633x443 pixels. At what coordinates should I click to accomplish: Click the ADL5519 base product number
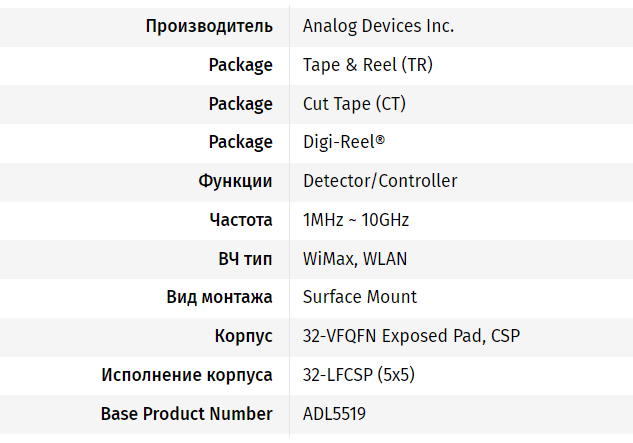click(x=336, y=413)
